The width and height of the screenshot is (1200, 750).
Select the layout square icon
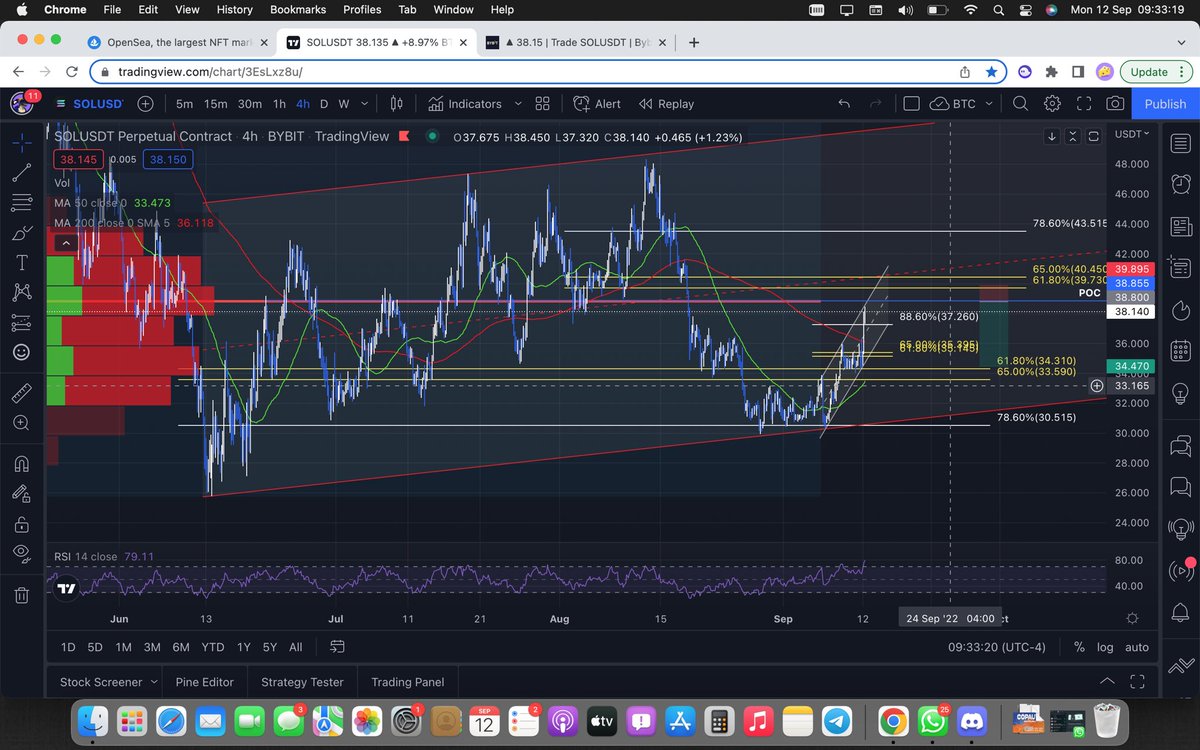[x=911, y=104]
